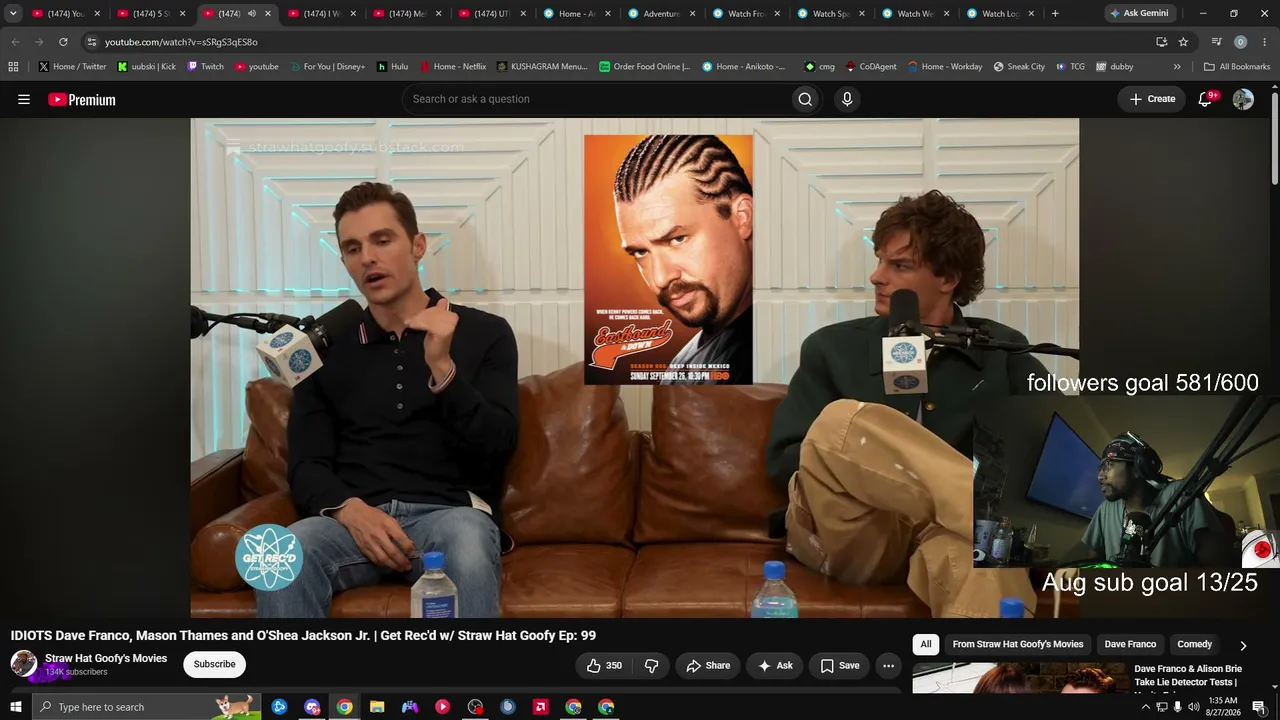Open File Explorer from the taskbar
The height and width of the screenshot is (720, 1280).
coord(377,707)
